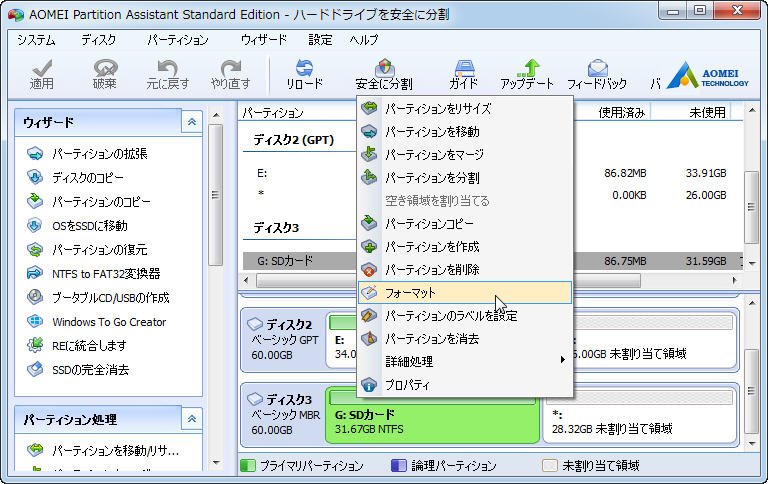Viewport: 768px width, 484px height.
Task: Open the ヘルプ menu
Action: click(364, 40)
